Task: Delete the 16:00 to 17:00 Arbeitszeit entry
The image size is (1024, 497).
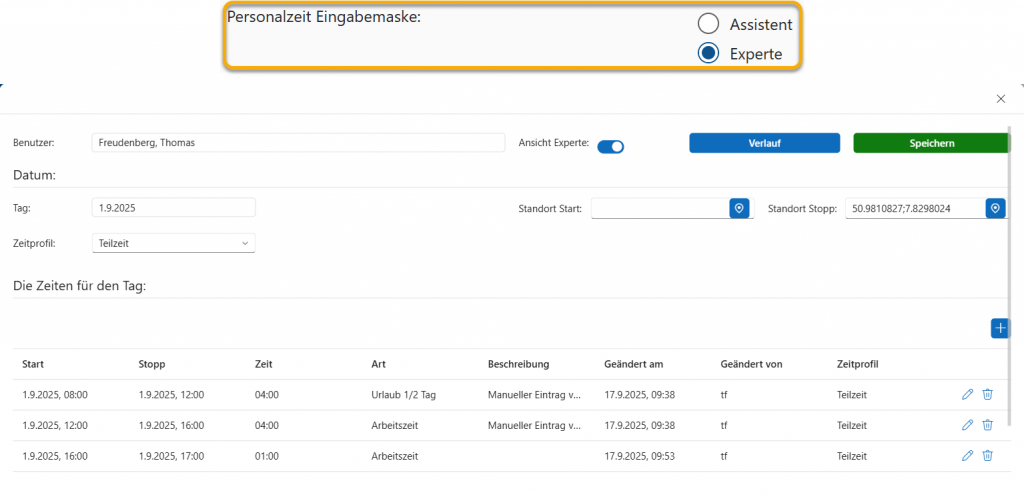Action: [x=987, y=456]
